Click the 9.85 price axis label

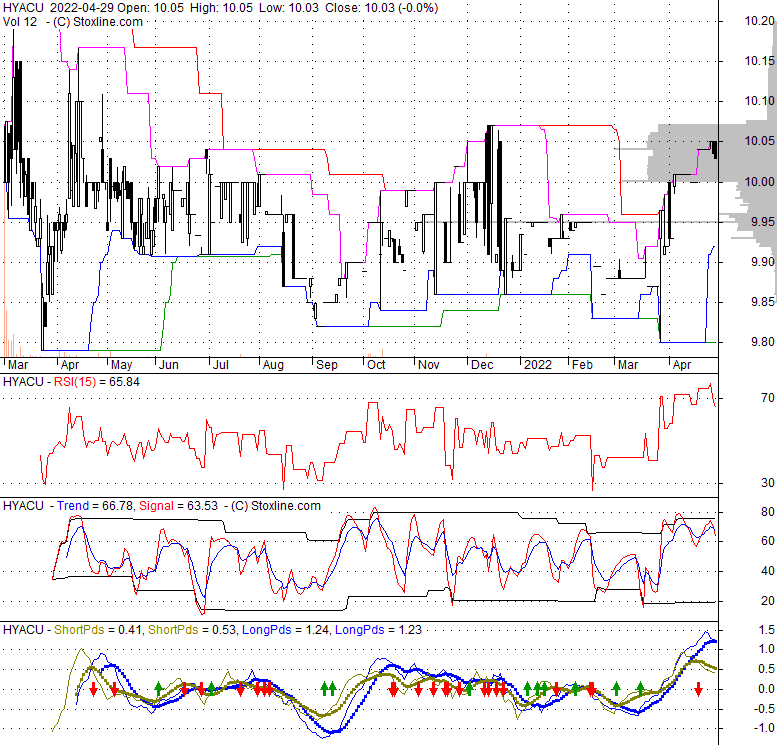coord(762,302)
